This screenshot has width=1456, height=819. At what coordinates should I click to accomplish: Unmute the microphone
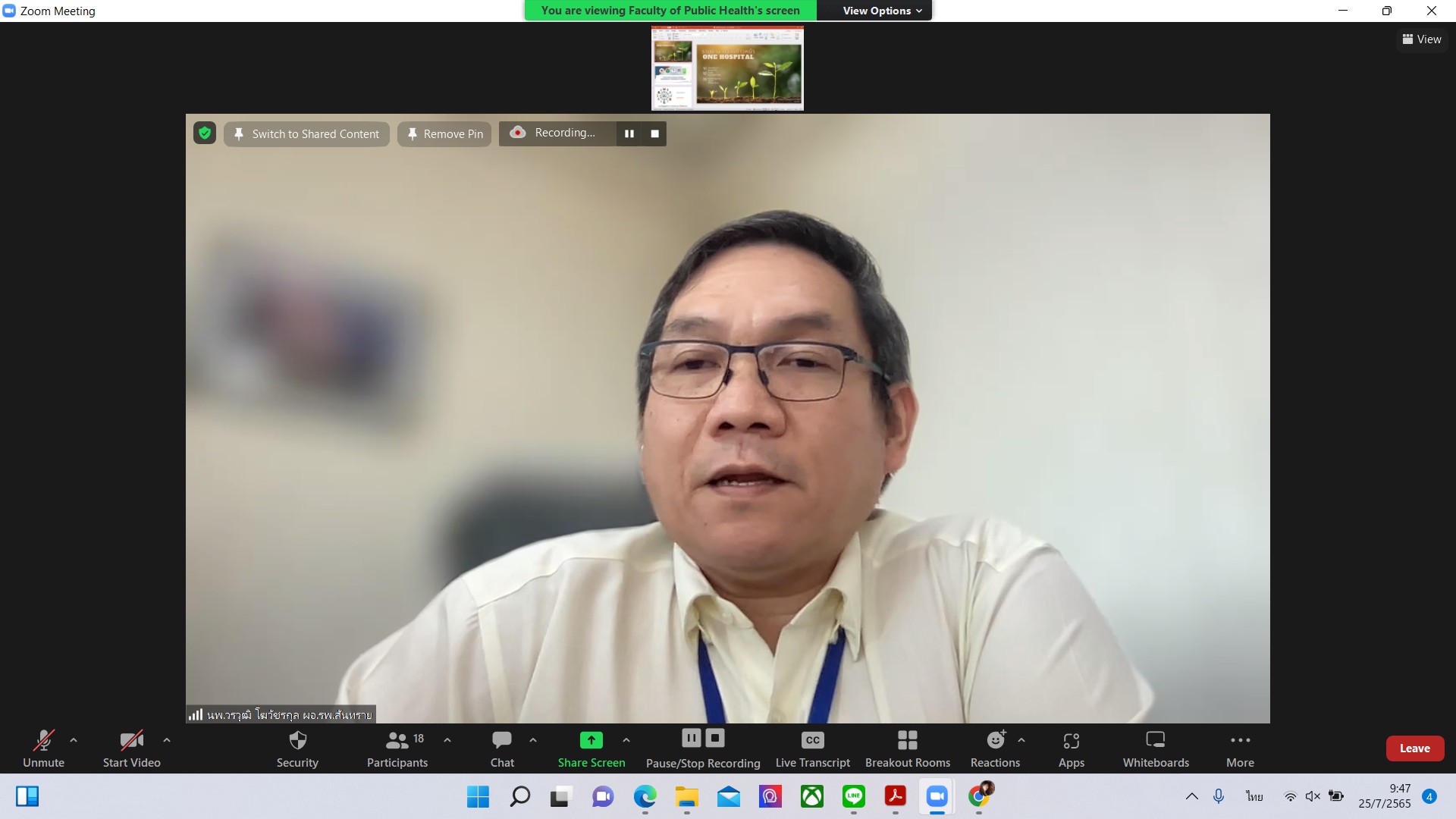tap(43, 748)
